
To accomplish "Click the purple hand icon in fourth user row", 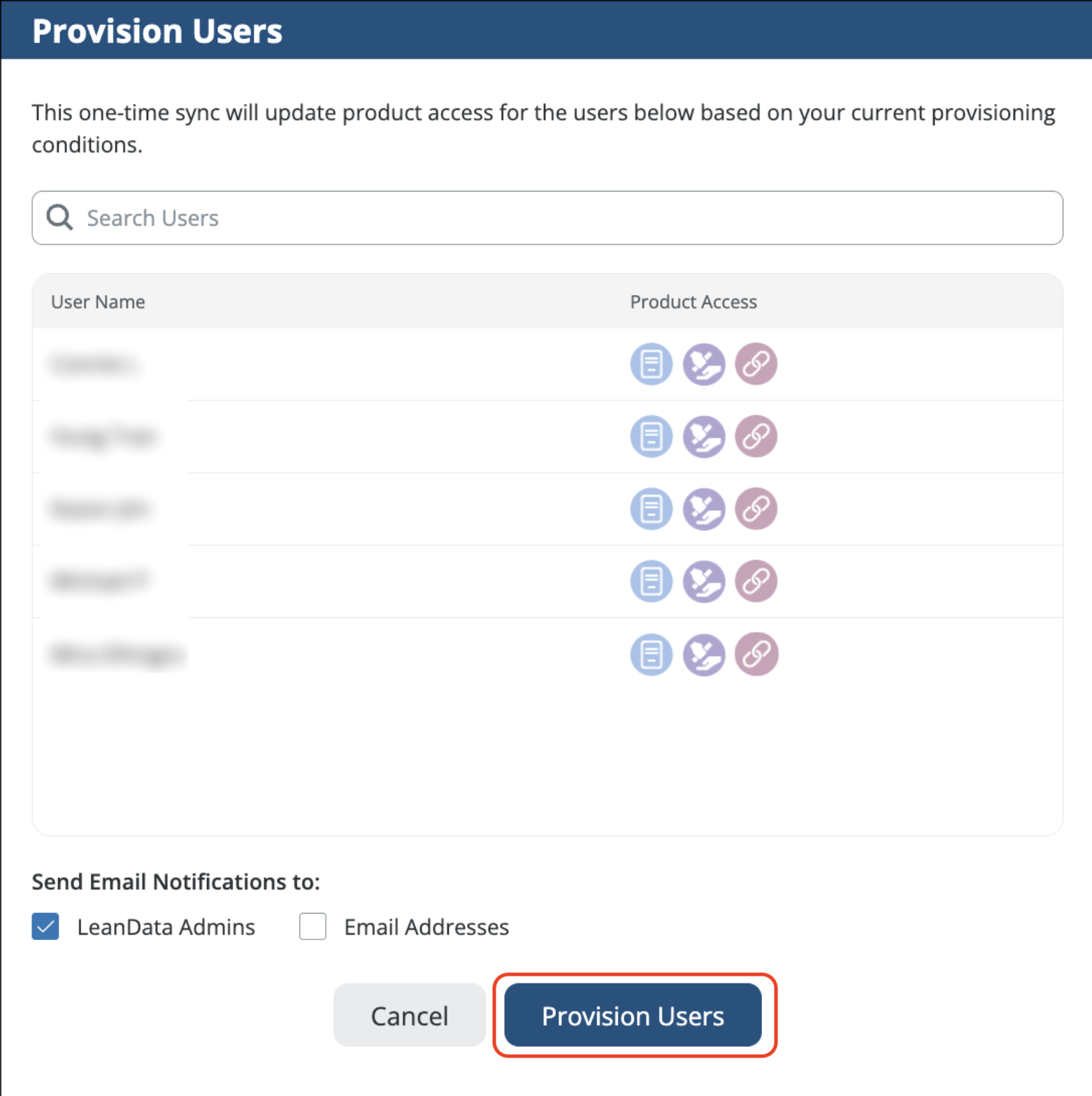I will pos(703,582).
